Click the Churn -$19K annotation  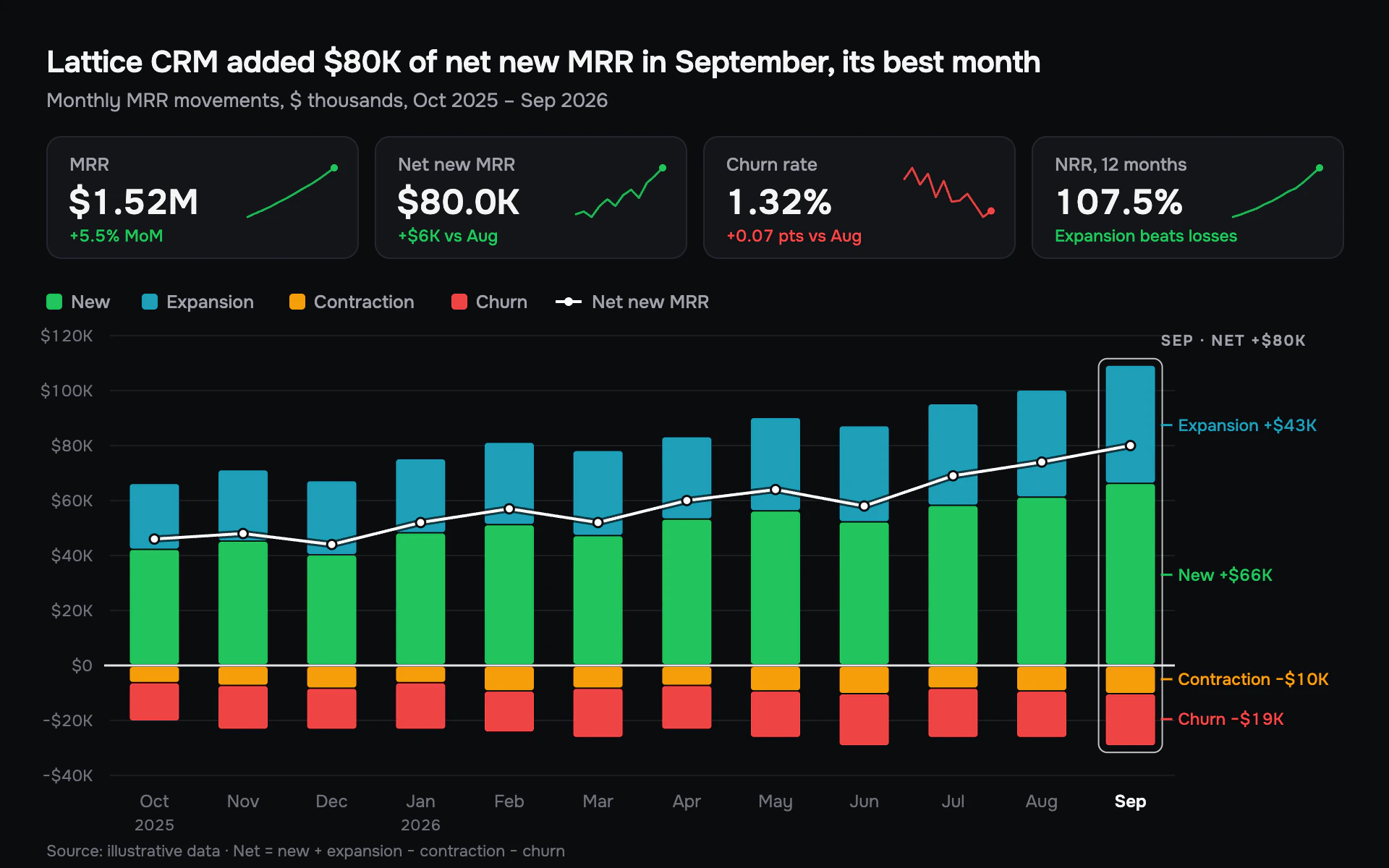(x=1231, y=719)
